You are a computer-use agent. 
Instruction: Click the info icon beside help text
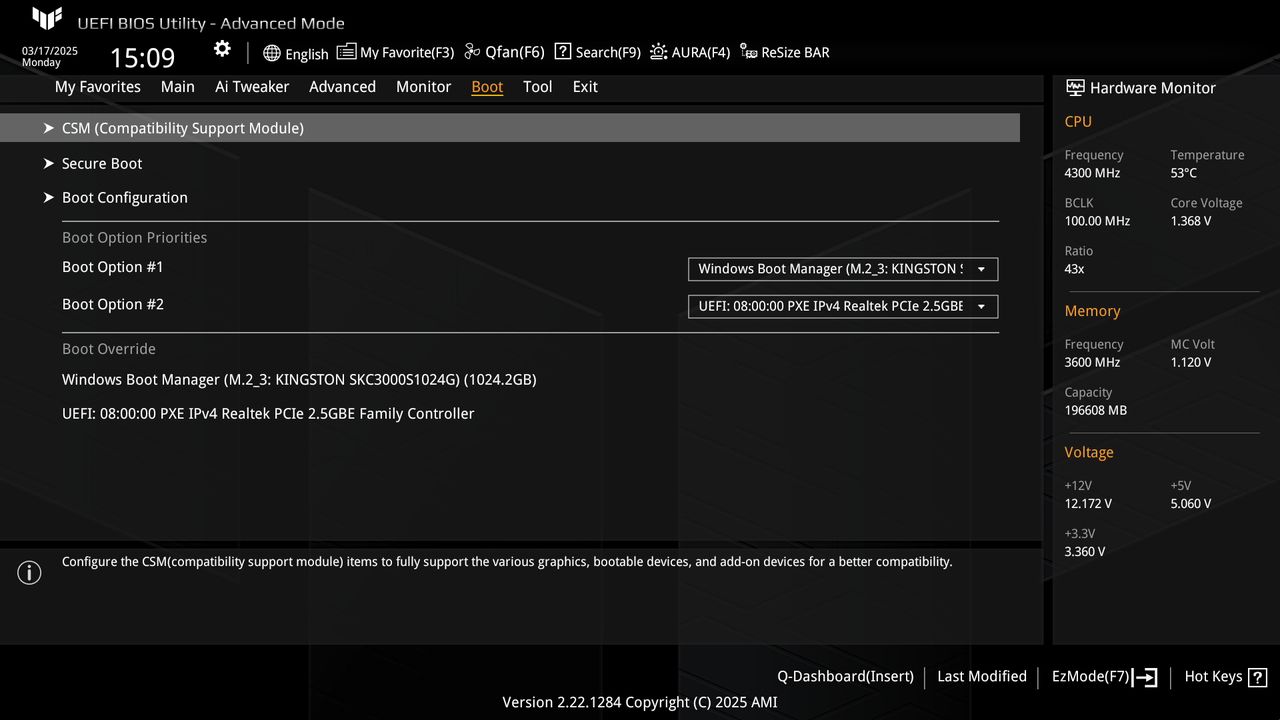[29, 573]
